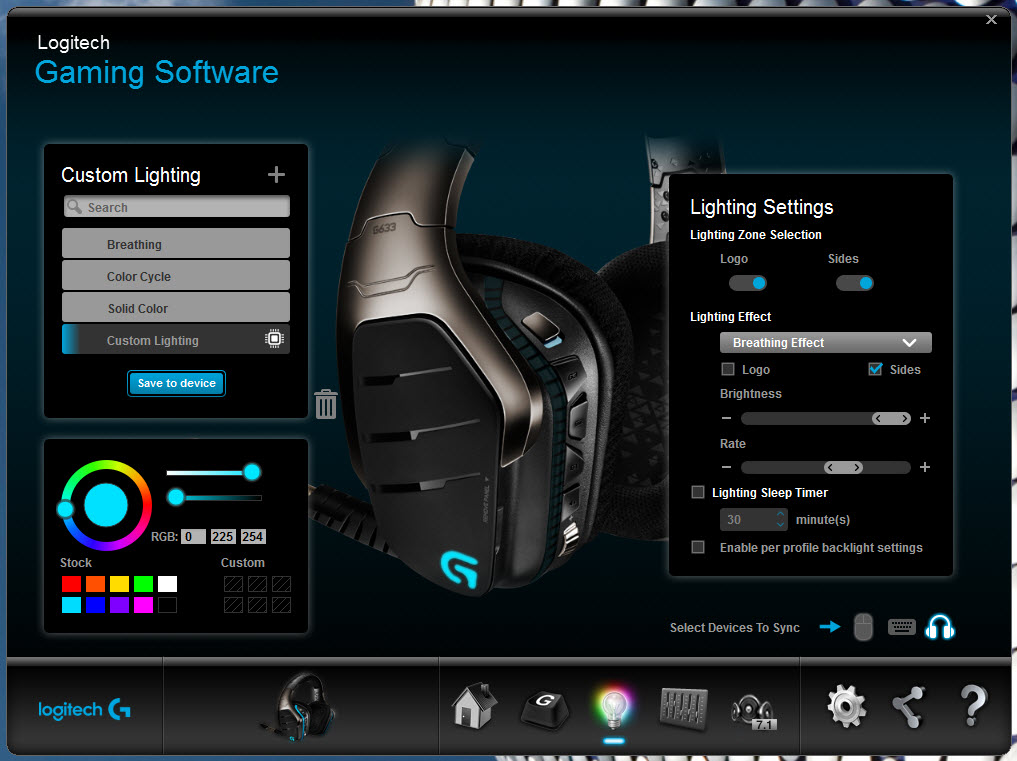Click the green RGB value 225 field

pos(222,537)
